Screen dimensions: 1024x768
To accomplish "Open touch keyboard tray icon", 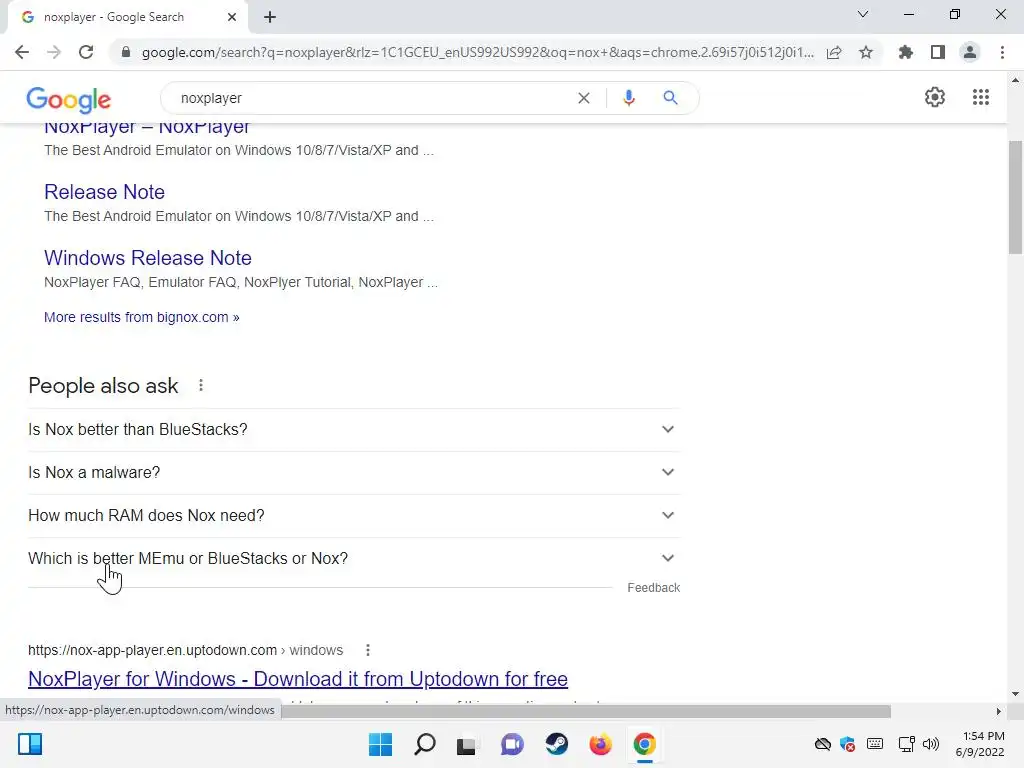I will point(875,744).
